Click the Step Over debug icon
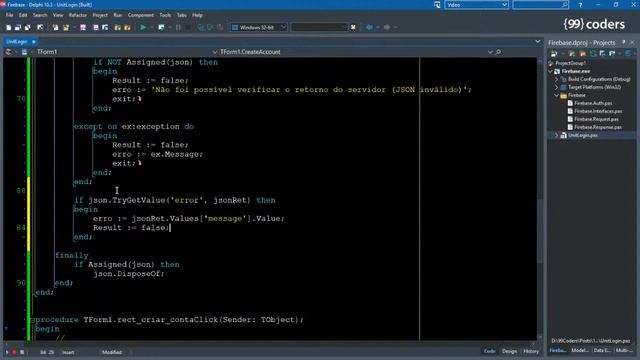This screenshot has width=640, height=360. tap(211, 27)
